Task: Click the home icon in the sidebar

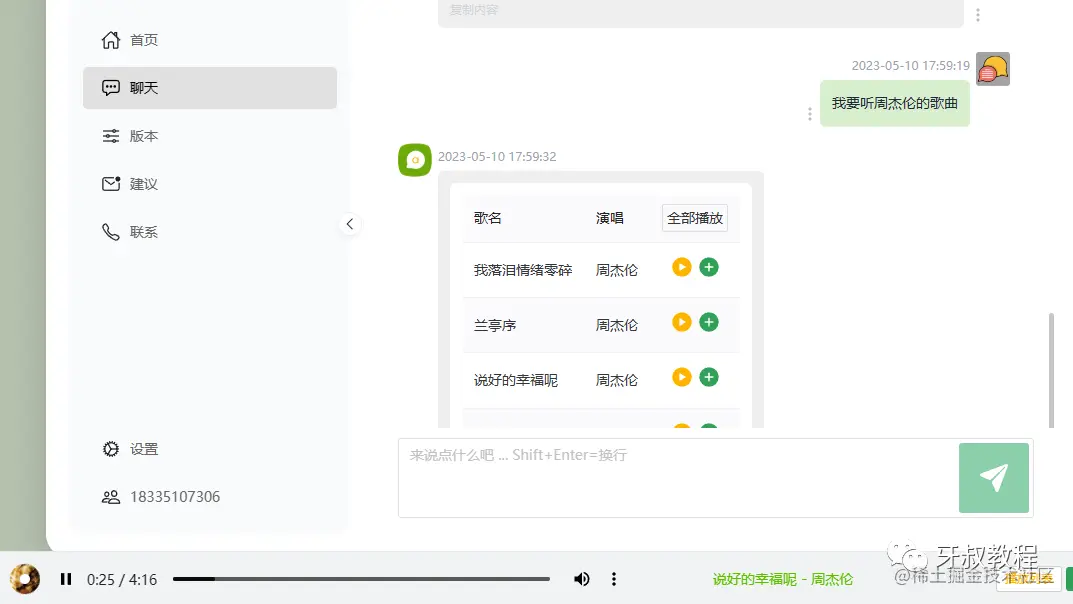Action: point(111,40)
